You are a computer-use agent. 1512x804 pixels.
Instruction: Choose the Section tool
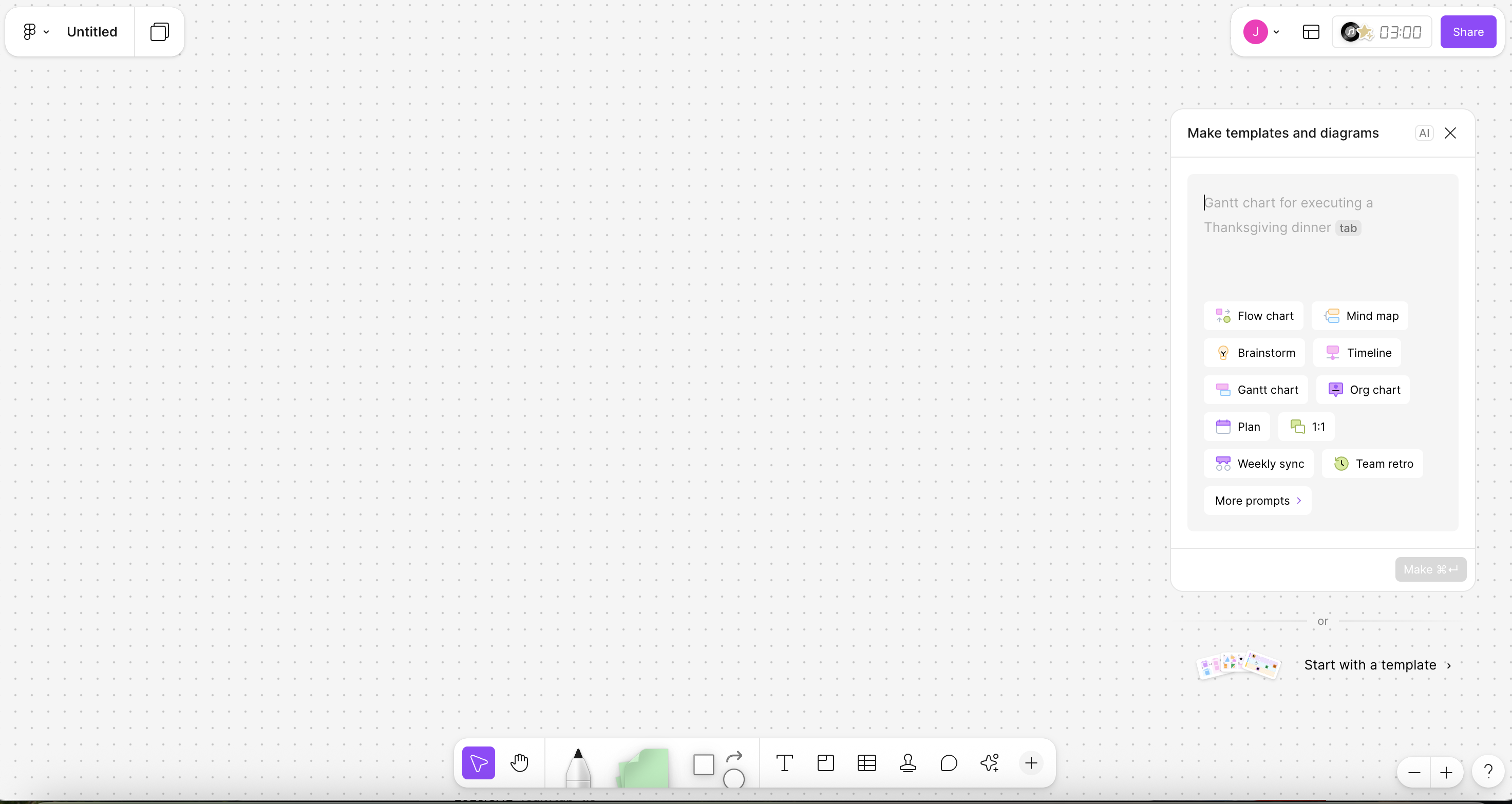[825, 762]
